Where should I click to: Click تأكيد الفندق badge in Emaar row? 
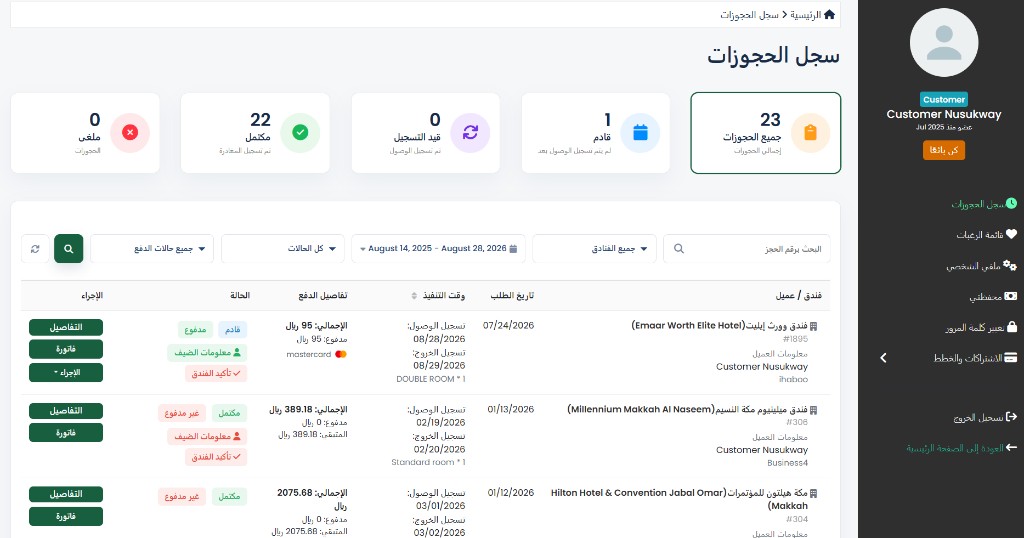tap(216, 373)
